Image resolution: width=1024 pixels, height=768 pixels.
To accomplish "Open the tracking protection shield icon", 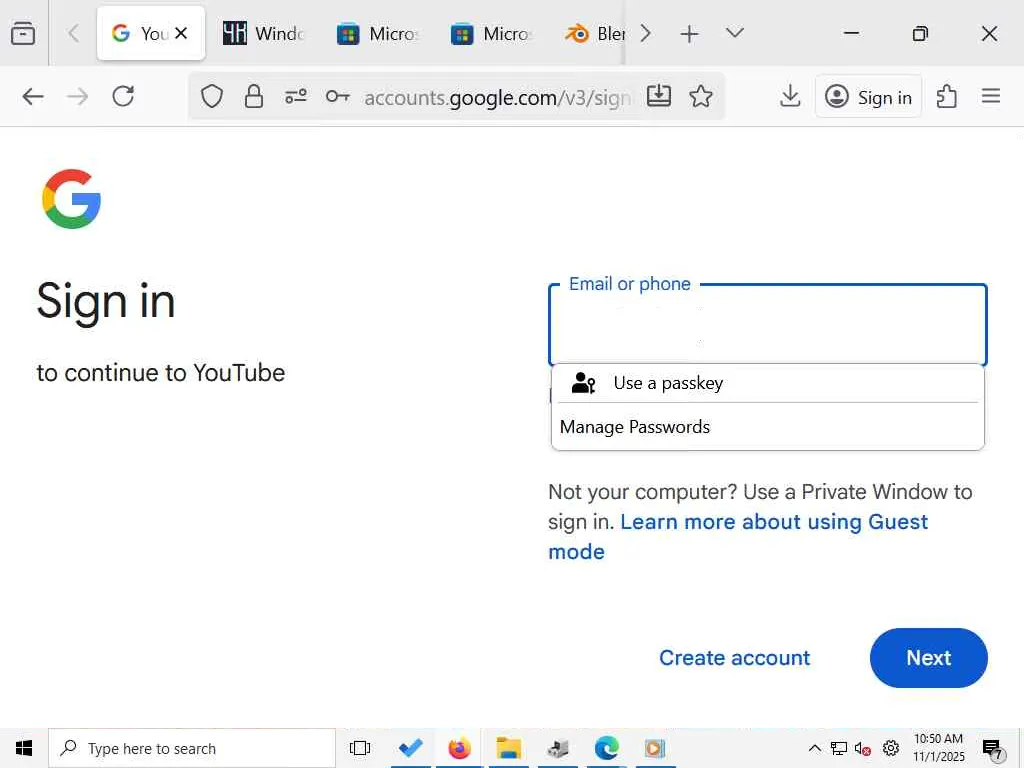I will click(212, 97).
